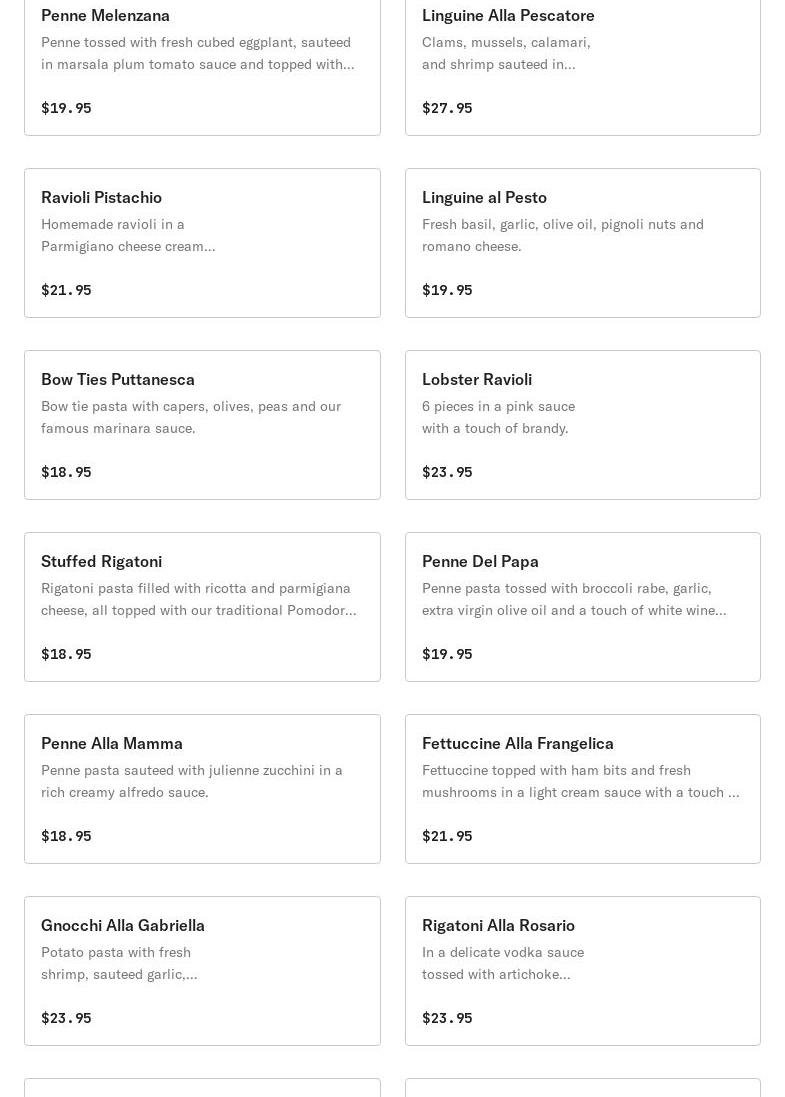The image size is (785, 1097).
Task: Click the Fettuccine Alla Frangelica $21.95 price
Action: click(x=447, y=836)
